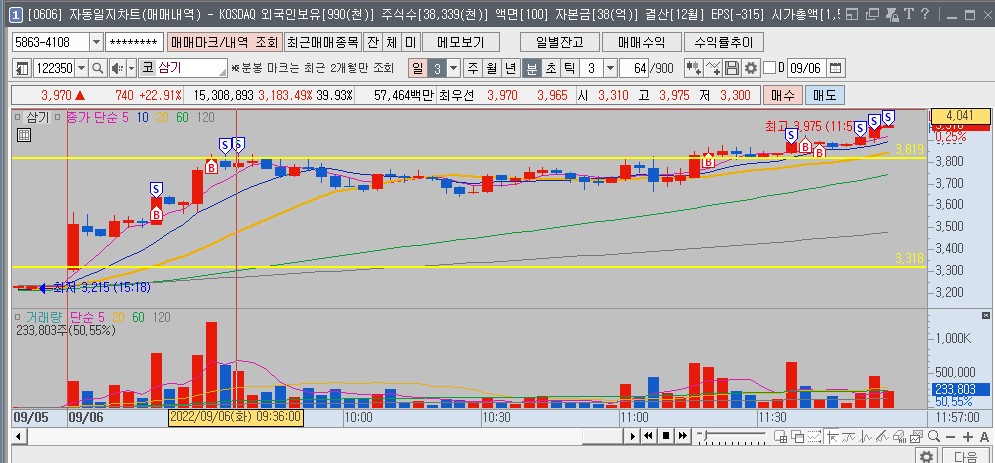Viewport: 995px width, 463px height.
Task: Stop the chart replay
Action: tap(666, 436)
